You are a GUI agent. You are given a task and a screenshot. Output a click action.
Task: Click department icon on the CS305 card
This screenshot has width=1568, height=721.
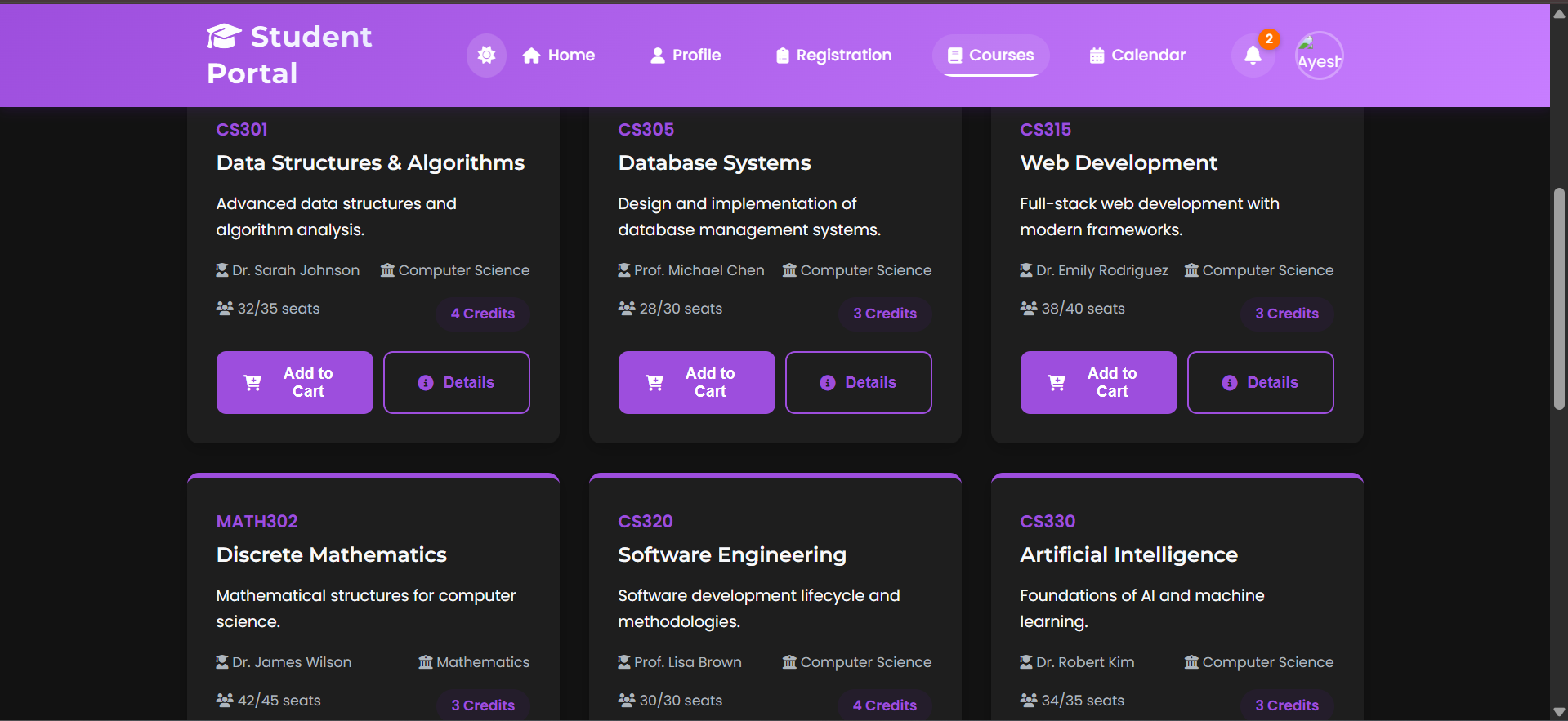(790, 269)
